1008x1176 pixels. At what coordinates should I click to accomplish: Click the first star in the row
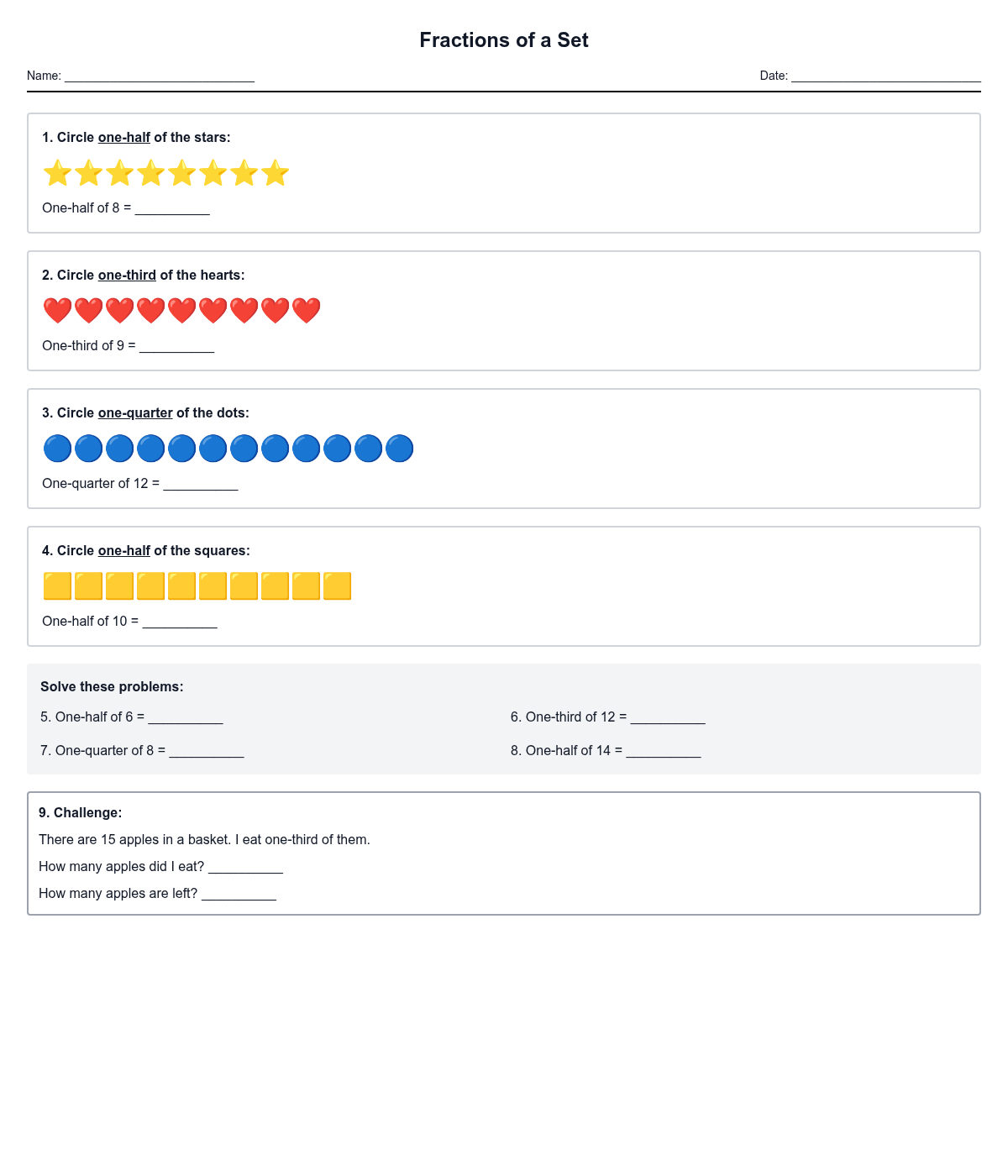click(x=58, y=174)
